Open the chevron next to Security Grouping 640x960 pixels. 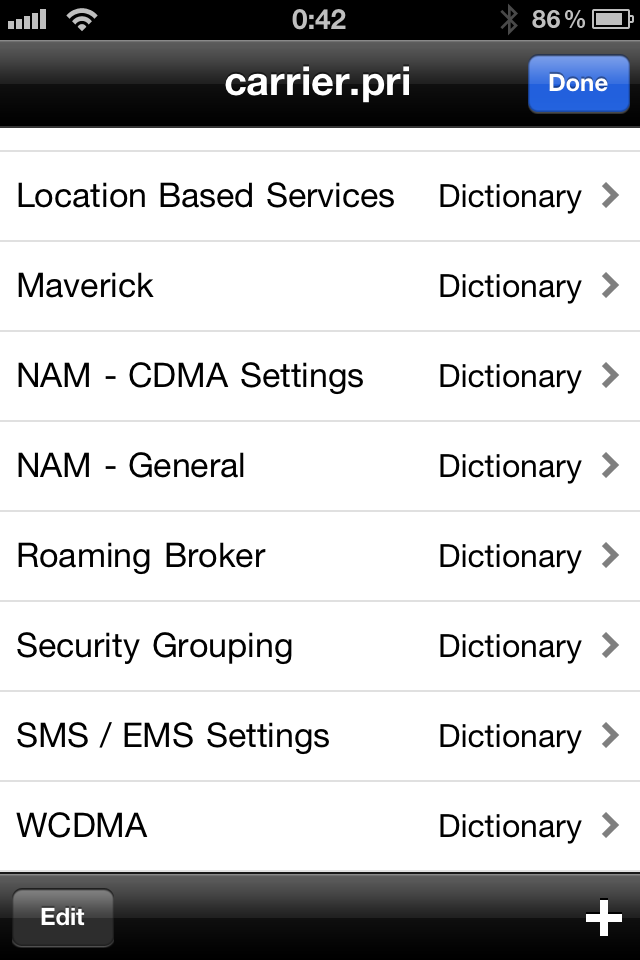tap(610, 645)
